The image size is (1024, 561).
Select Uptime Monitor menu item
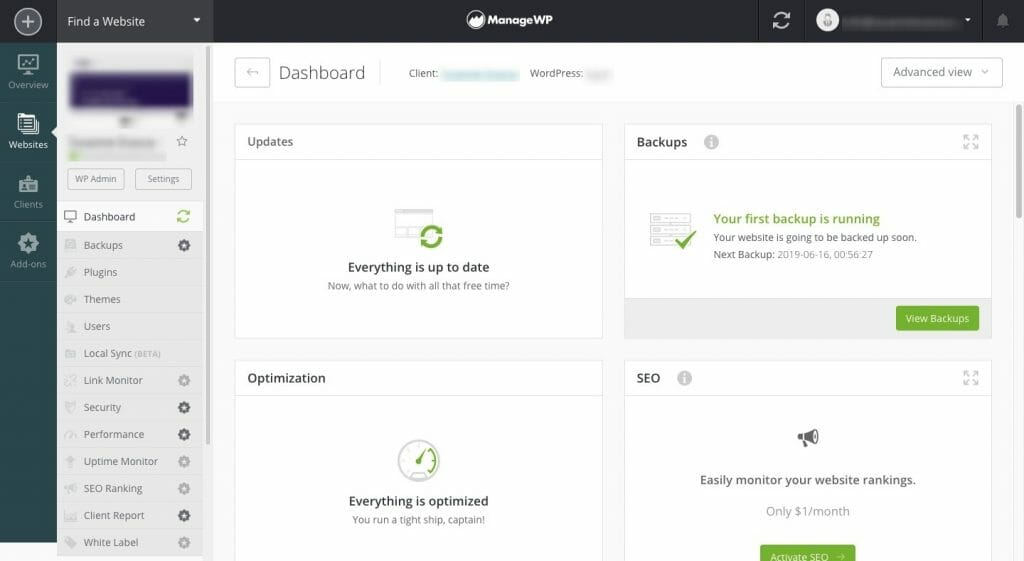click(x=130, y=461)
